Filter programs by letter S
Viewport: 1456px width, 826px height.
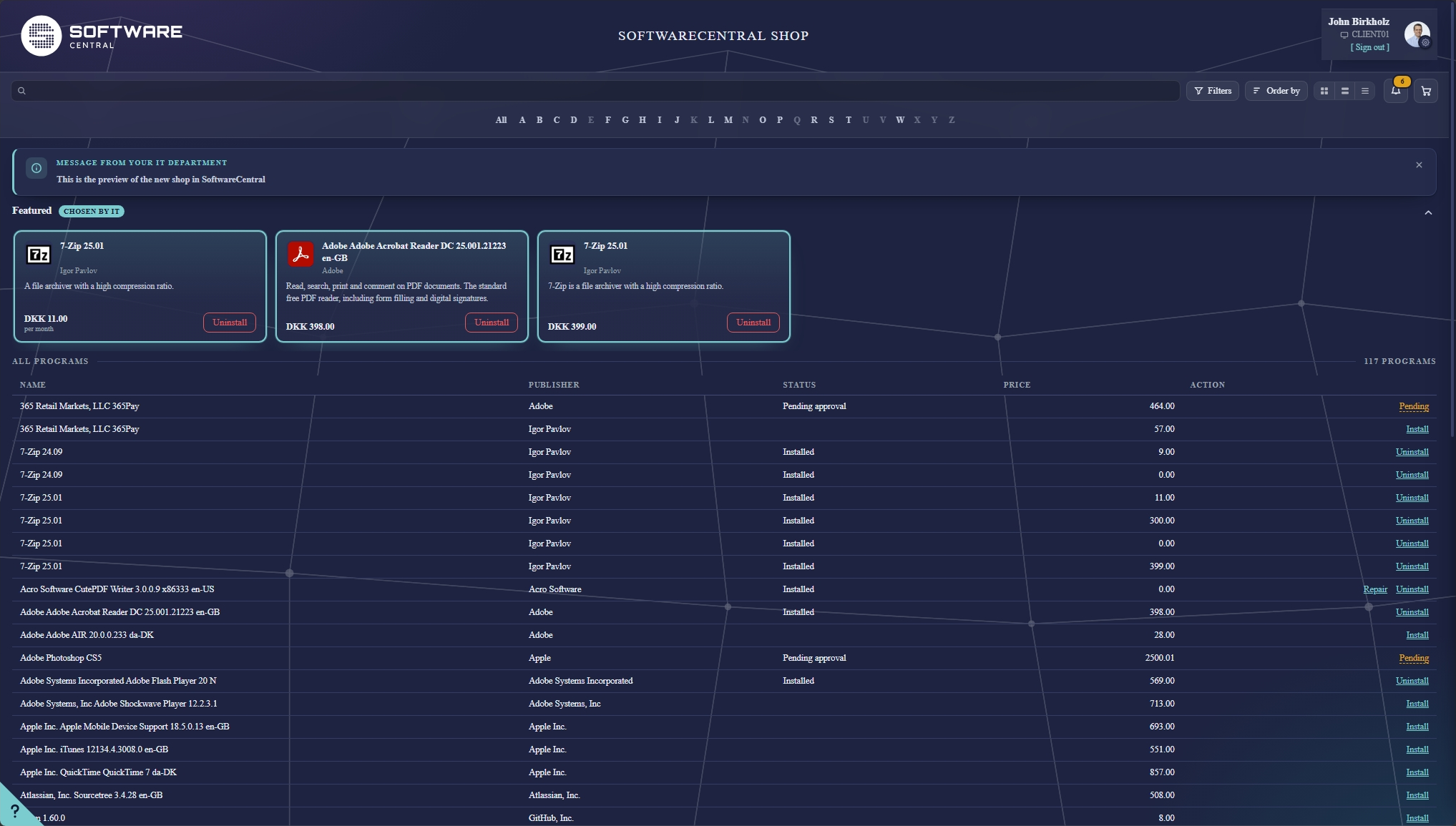(831, 120)
